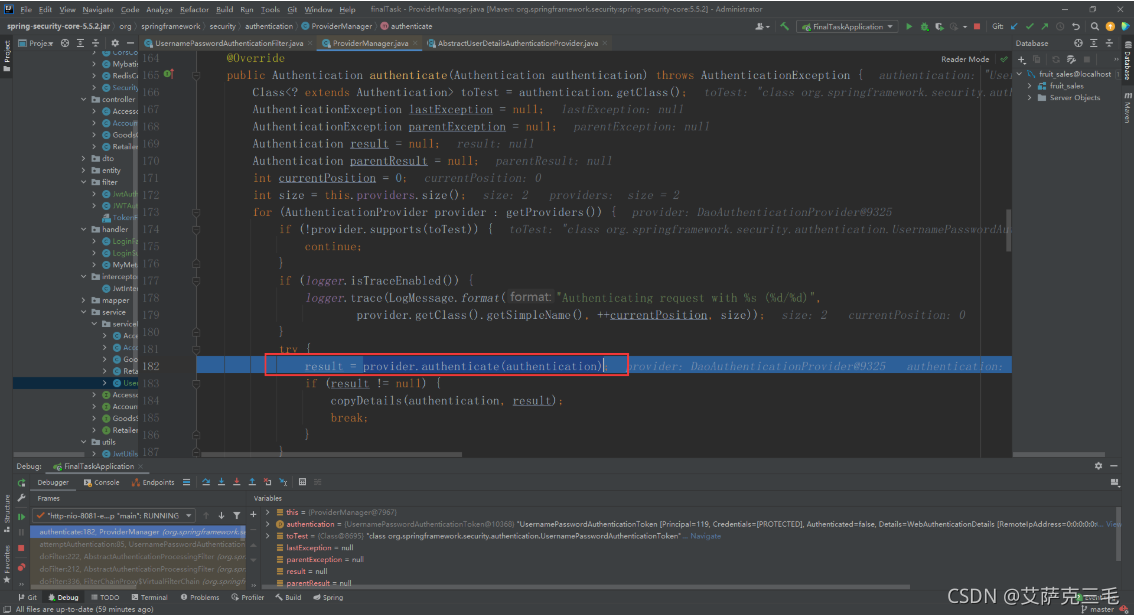Viewport: 1135px width, 615px height.
Task: Expand the authentication variable node
Action: (269, 524)
